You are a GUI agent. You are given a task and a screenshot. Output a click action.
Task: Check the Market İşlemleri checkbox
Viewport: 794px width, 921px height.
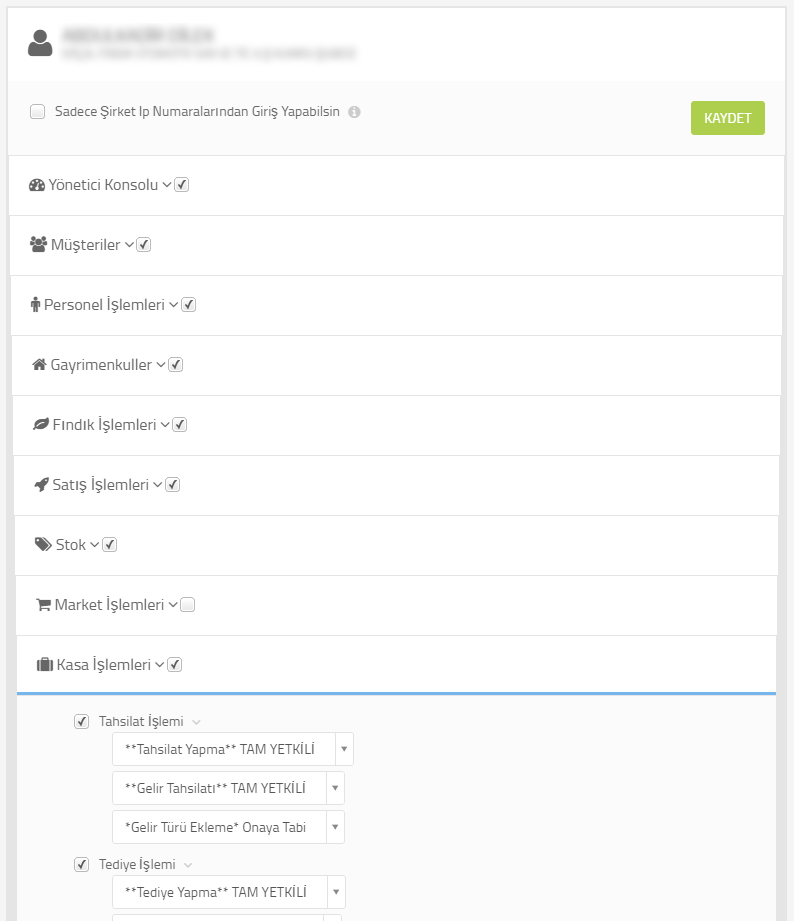point(187,604)
